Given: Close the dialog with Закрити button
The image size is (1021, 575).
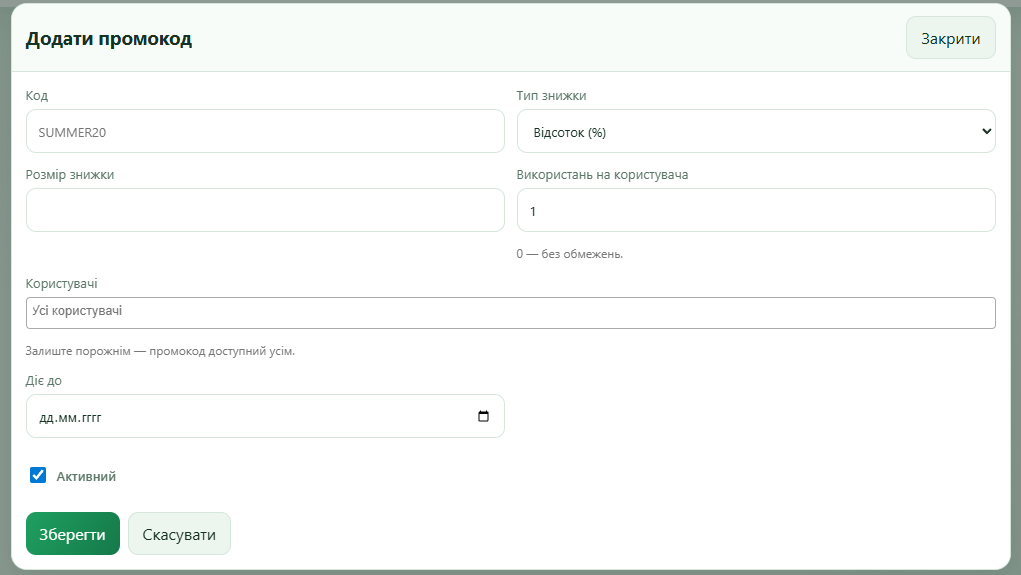Looking at the screenshot, I should coord(951,38).
